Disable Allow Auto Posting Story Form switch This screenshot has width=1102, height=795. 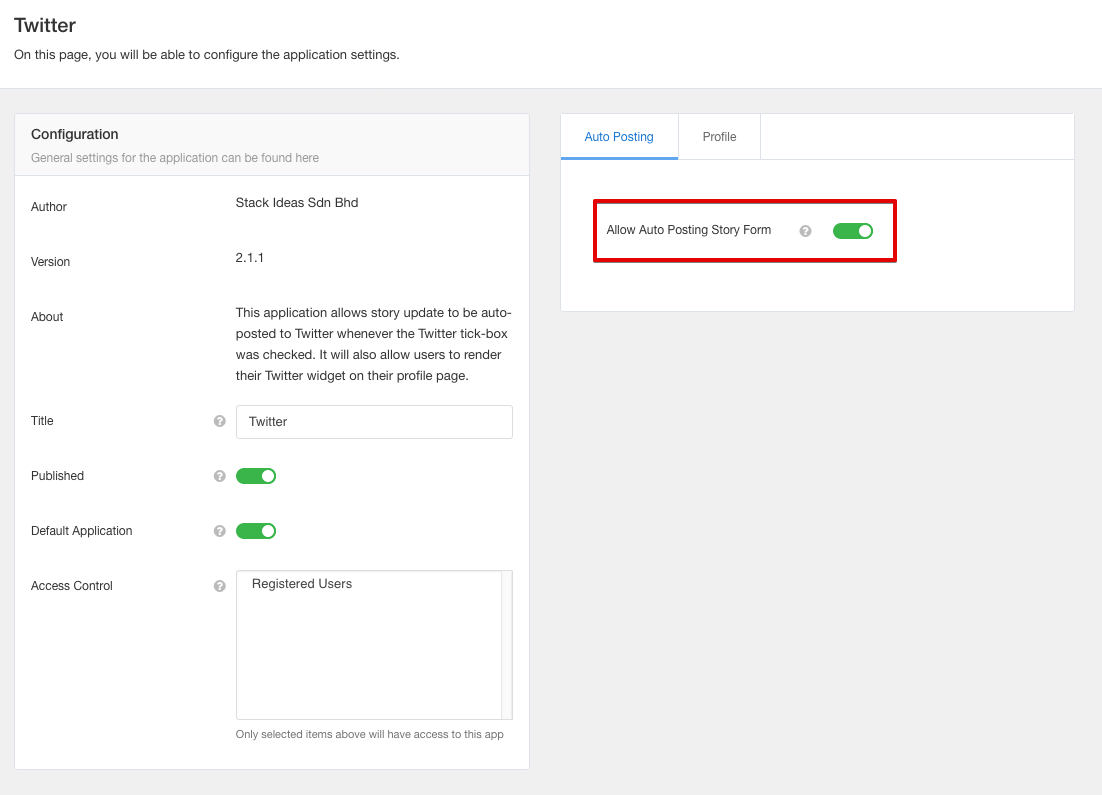[853, 231]
